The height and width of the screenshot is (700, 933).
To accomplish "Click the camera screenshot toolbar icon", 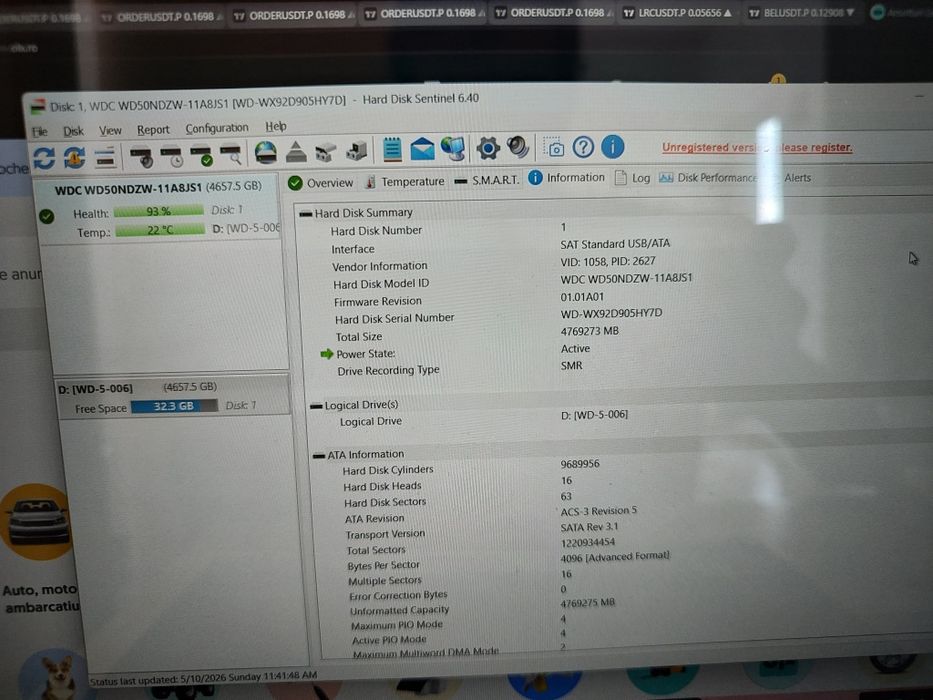I will [555, 148].
